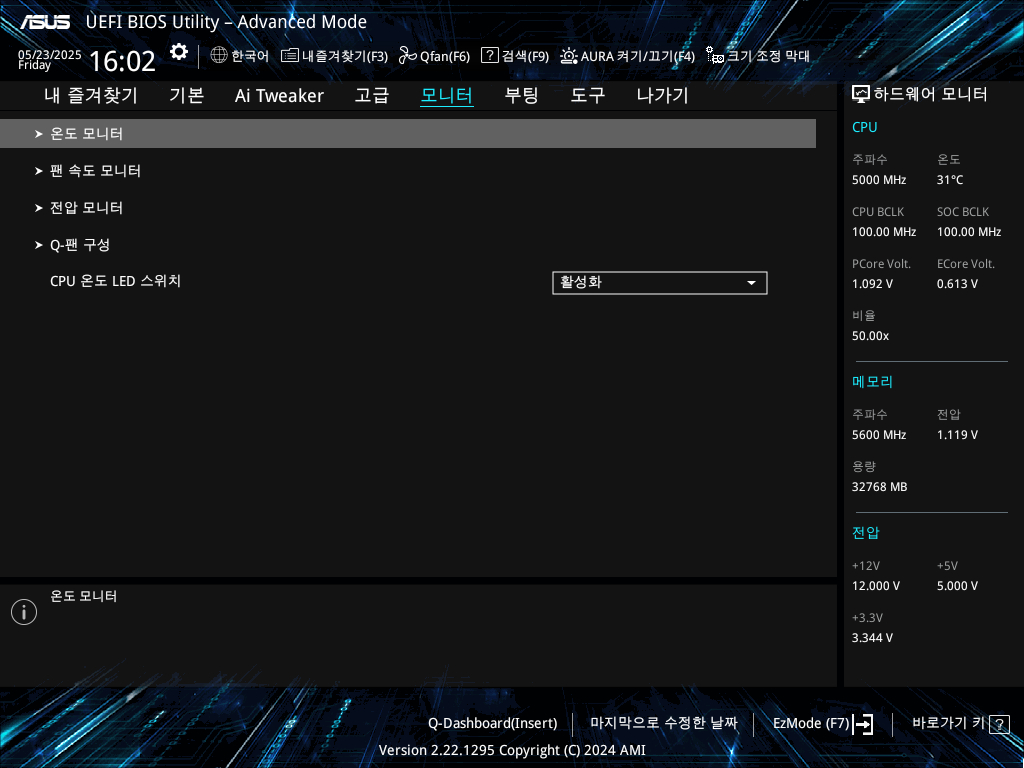Click CPU temperature value 31°C

(x=950, y=180)
